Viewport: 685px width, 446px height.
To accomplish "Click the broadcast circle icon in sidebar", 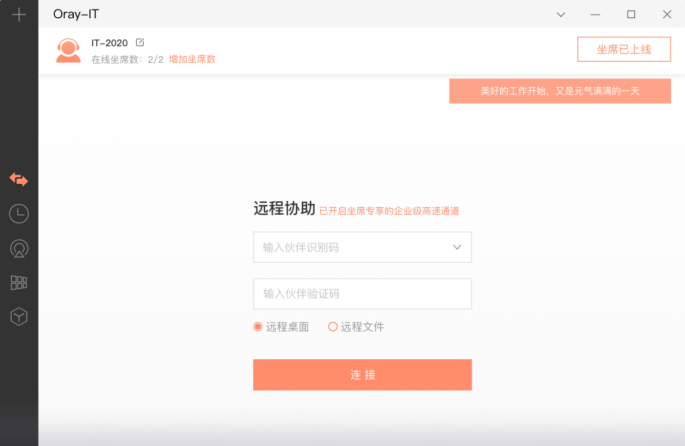I will (18, 248).
